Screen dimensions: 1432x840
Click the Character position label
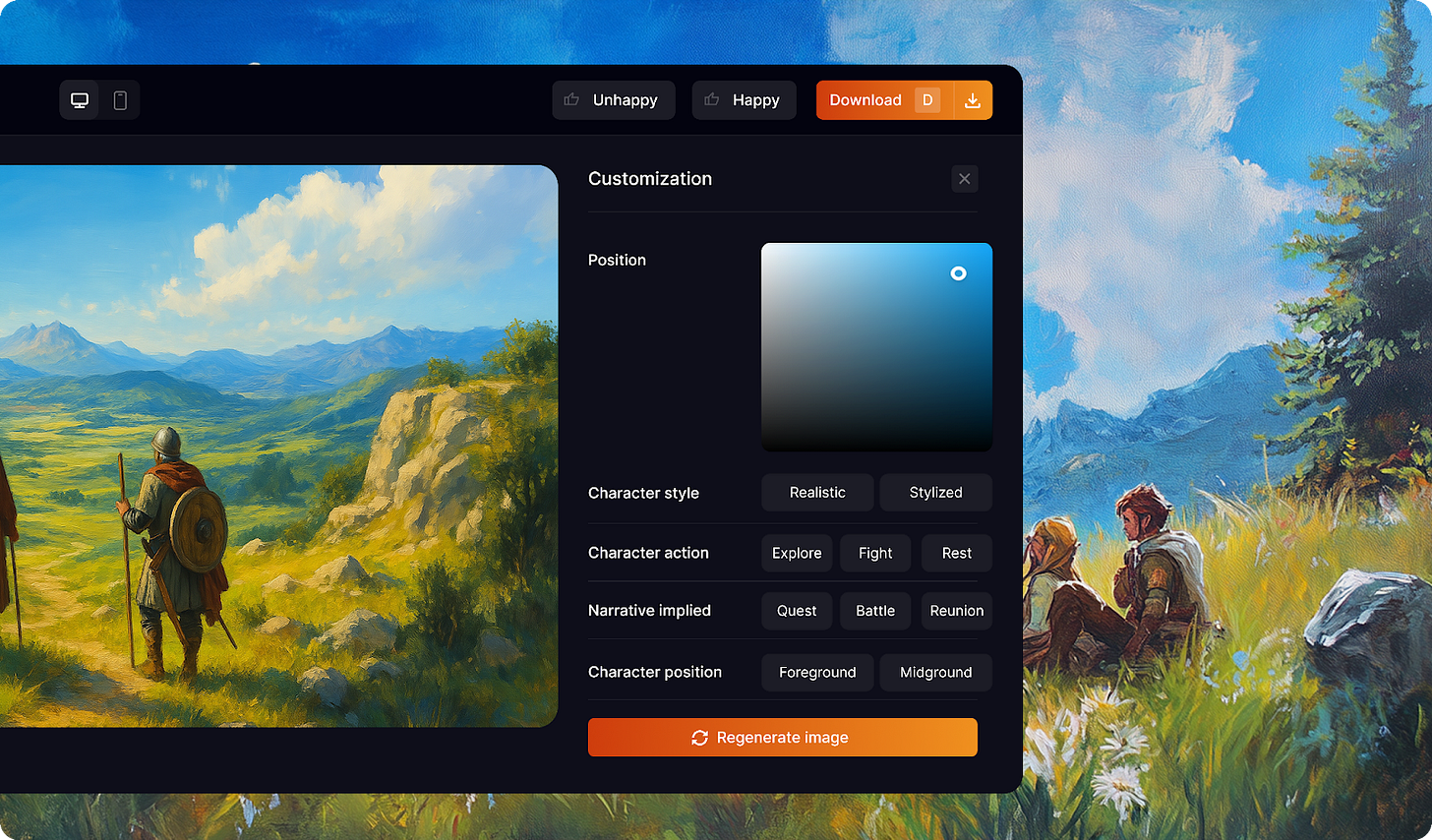click(655, 673)
